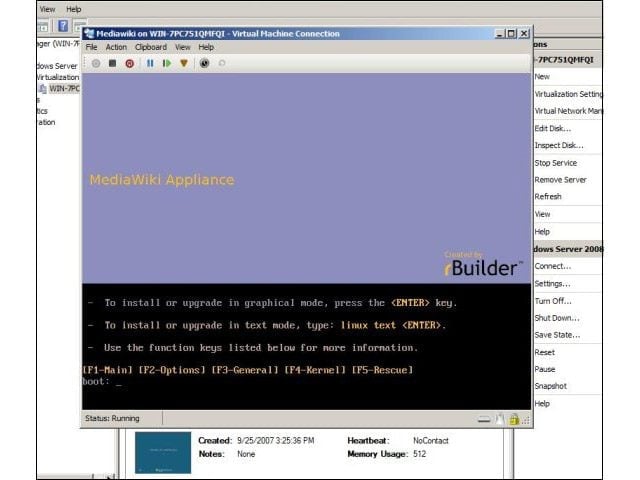The height and width of the screenshot is (480, 640).
Task: Maximize the Virtual Machine Connection window
Action: pyautogui.click(x=511, y=34)
